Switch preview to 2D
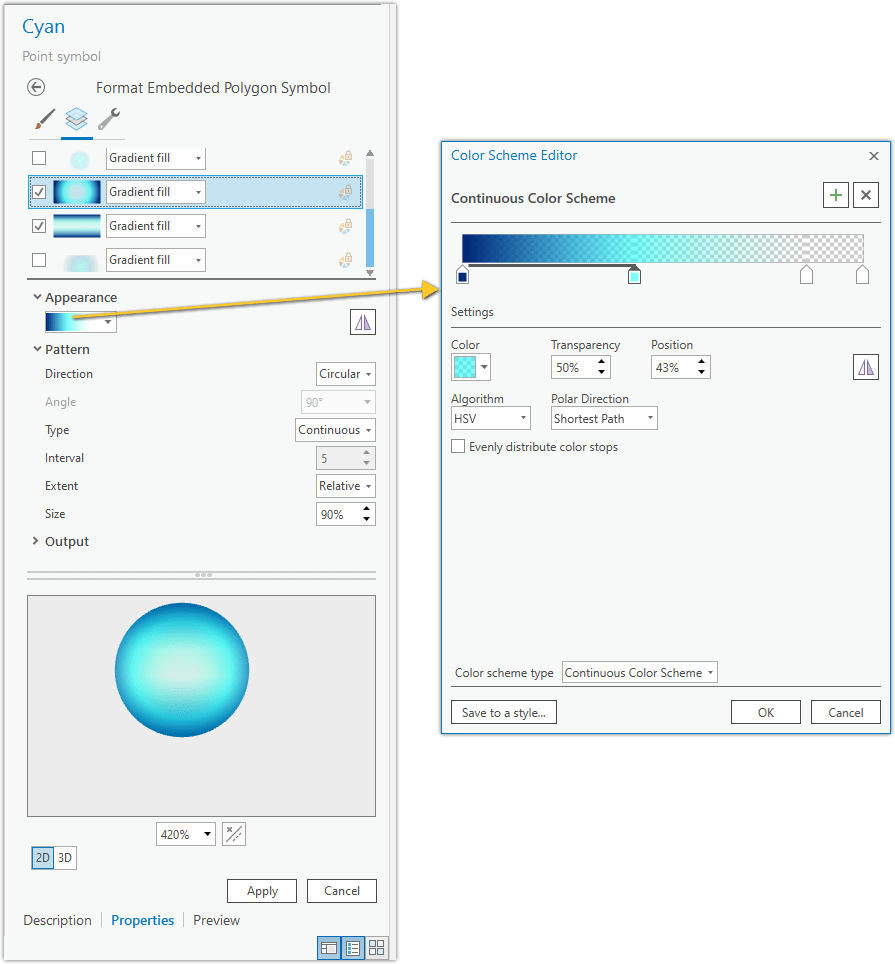Screen dimensions: 895x964 pyautogui.click(x=42, y=858)
